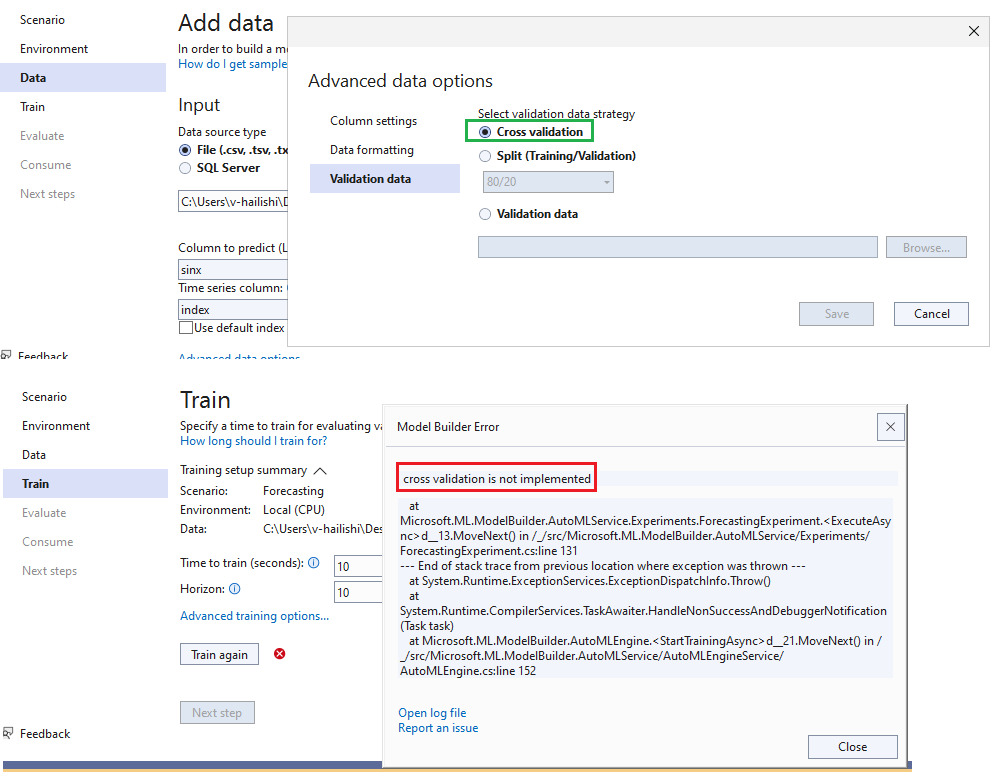Image resolution: width=1002 pixels, height=779 pixels.
Task: Click Browse to pick a validation data file
Action: click(x=925, y=247)
